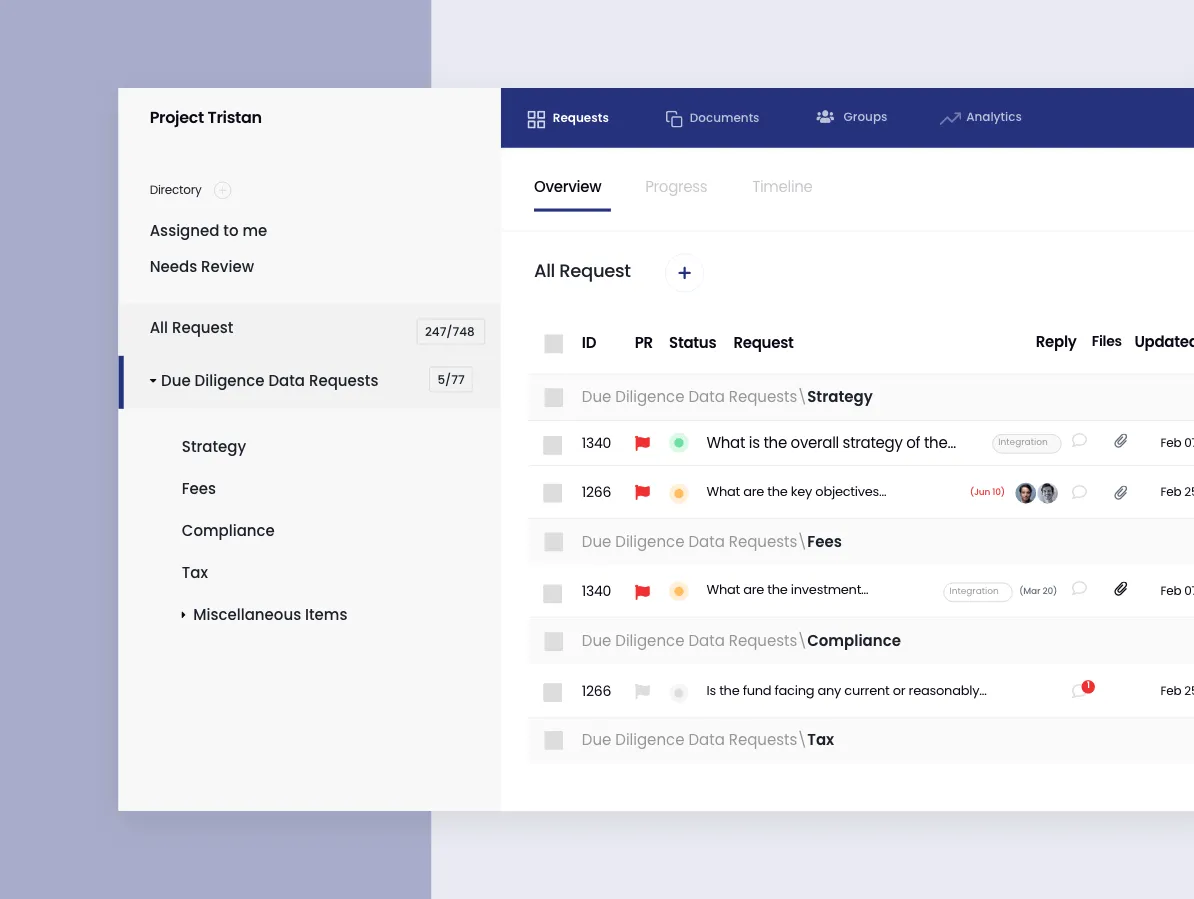Image resolution: width=1194 pixels, height=899 pixels.
Task: Select Compliance subfolder in sidebar
Action: 228,531
